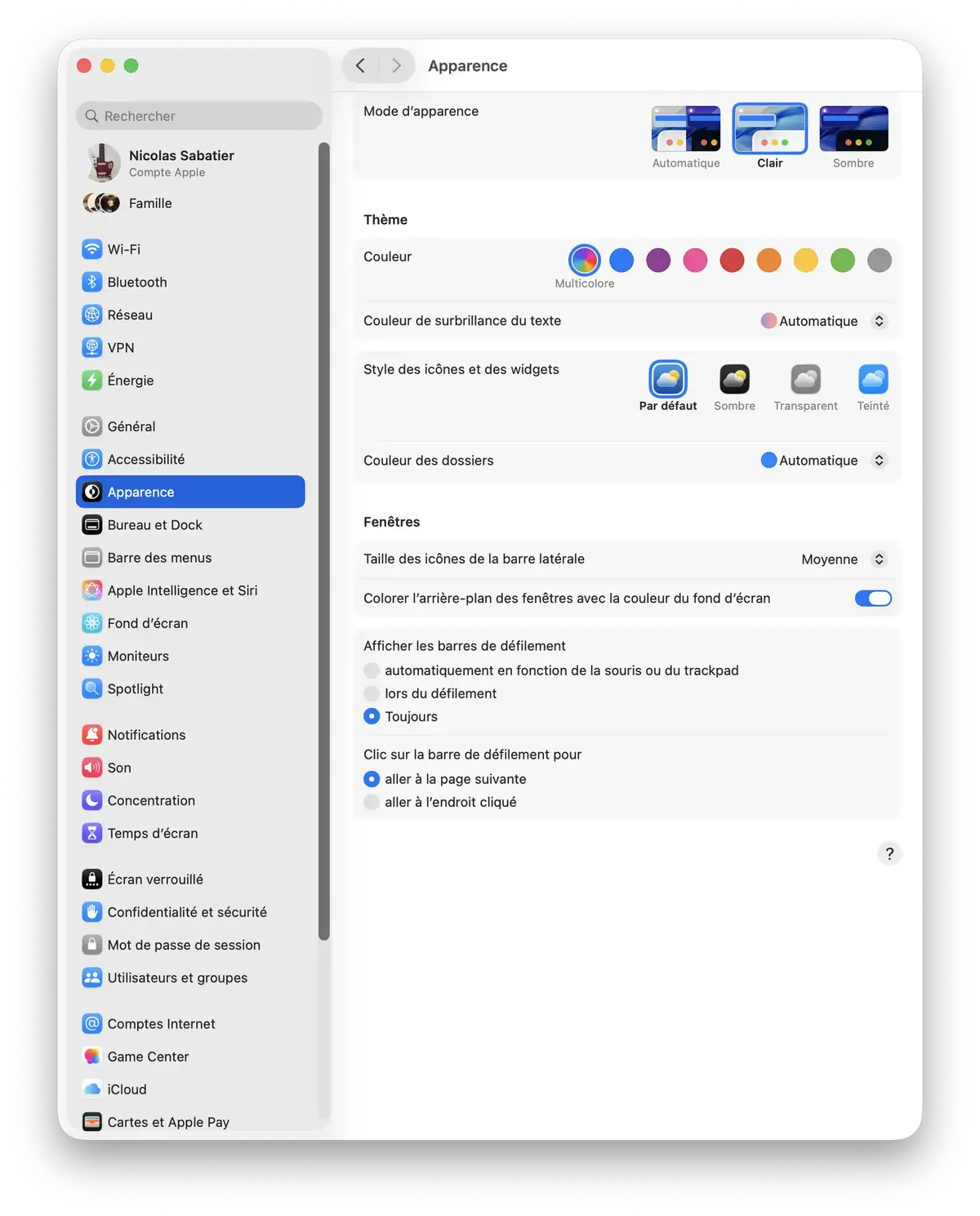
Task: Select 'aller à l'endroit cliqué' option
Action: pyautogui.click(x=372, y=802)
